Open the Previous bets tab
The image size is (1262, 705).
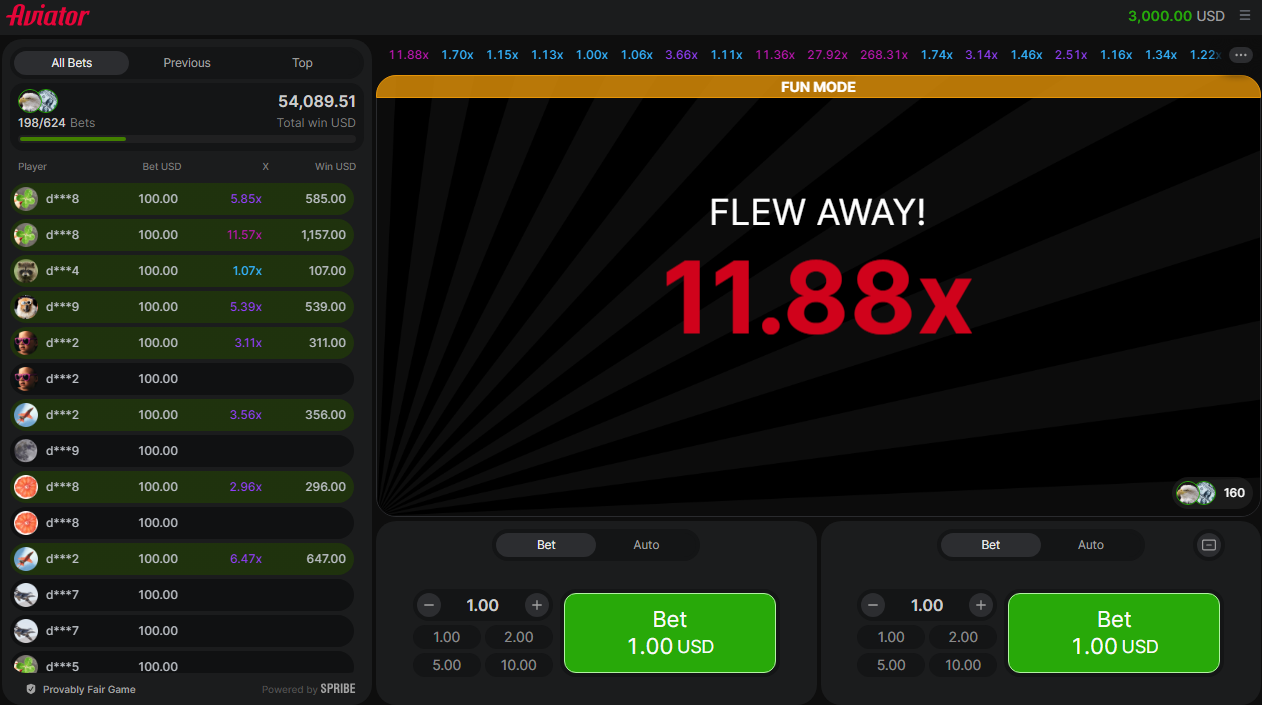click(x=186, y=62)
